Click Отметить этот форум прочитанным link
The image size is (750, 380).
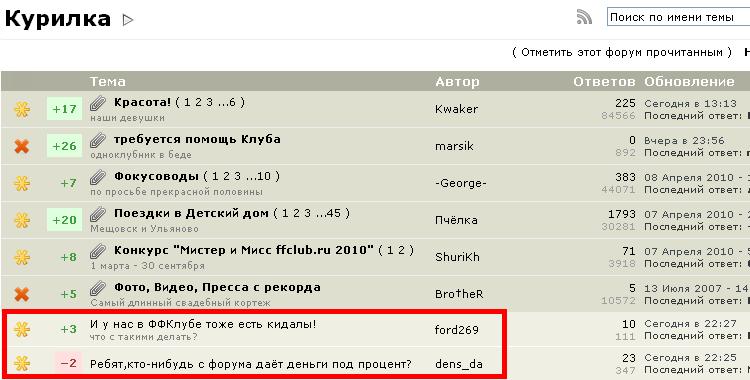pos(622,52)
